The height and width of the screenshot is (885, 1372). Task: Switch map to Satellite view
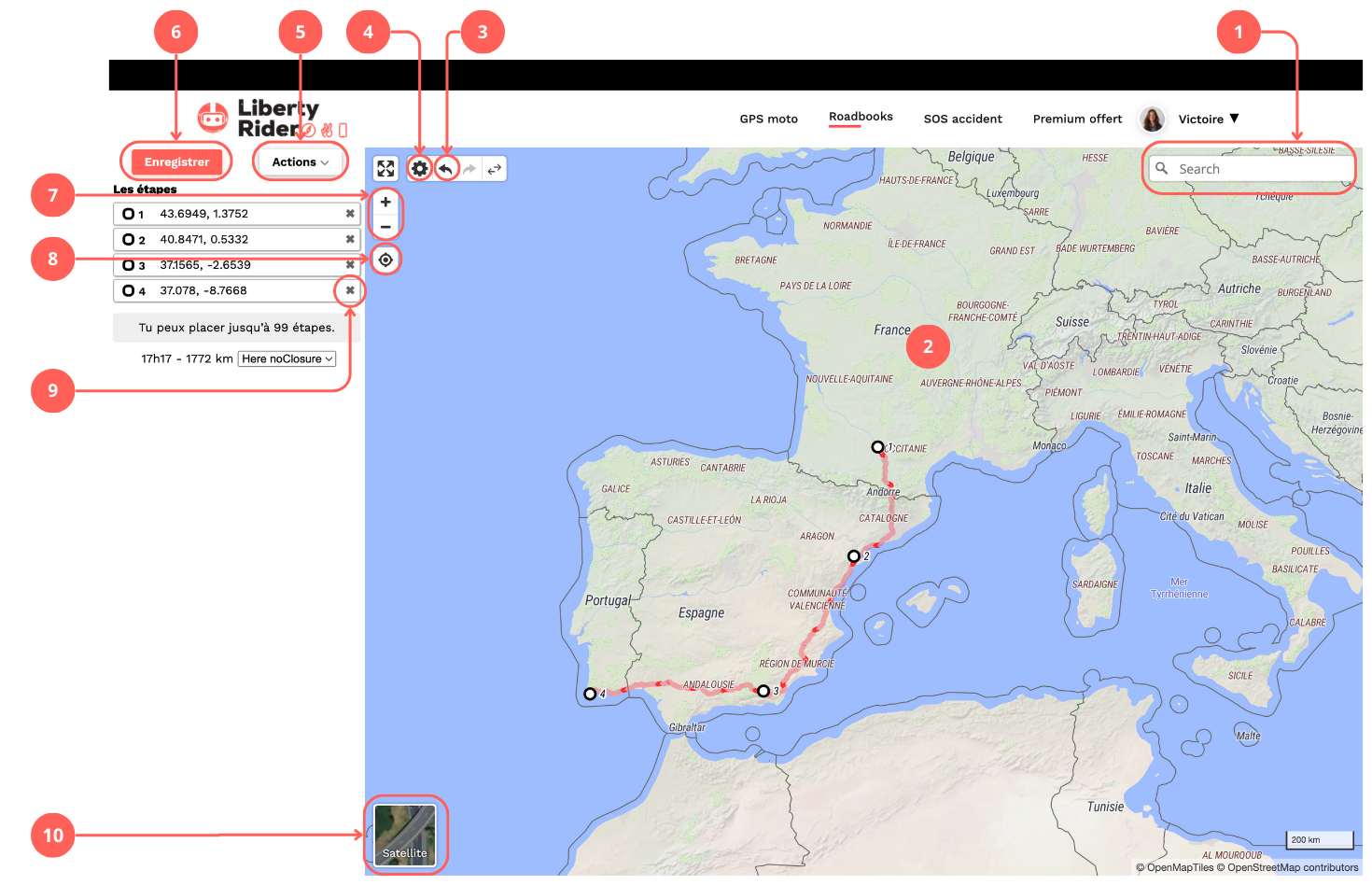[405, 835]
